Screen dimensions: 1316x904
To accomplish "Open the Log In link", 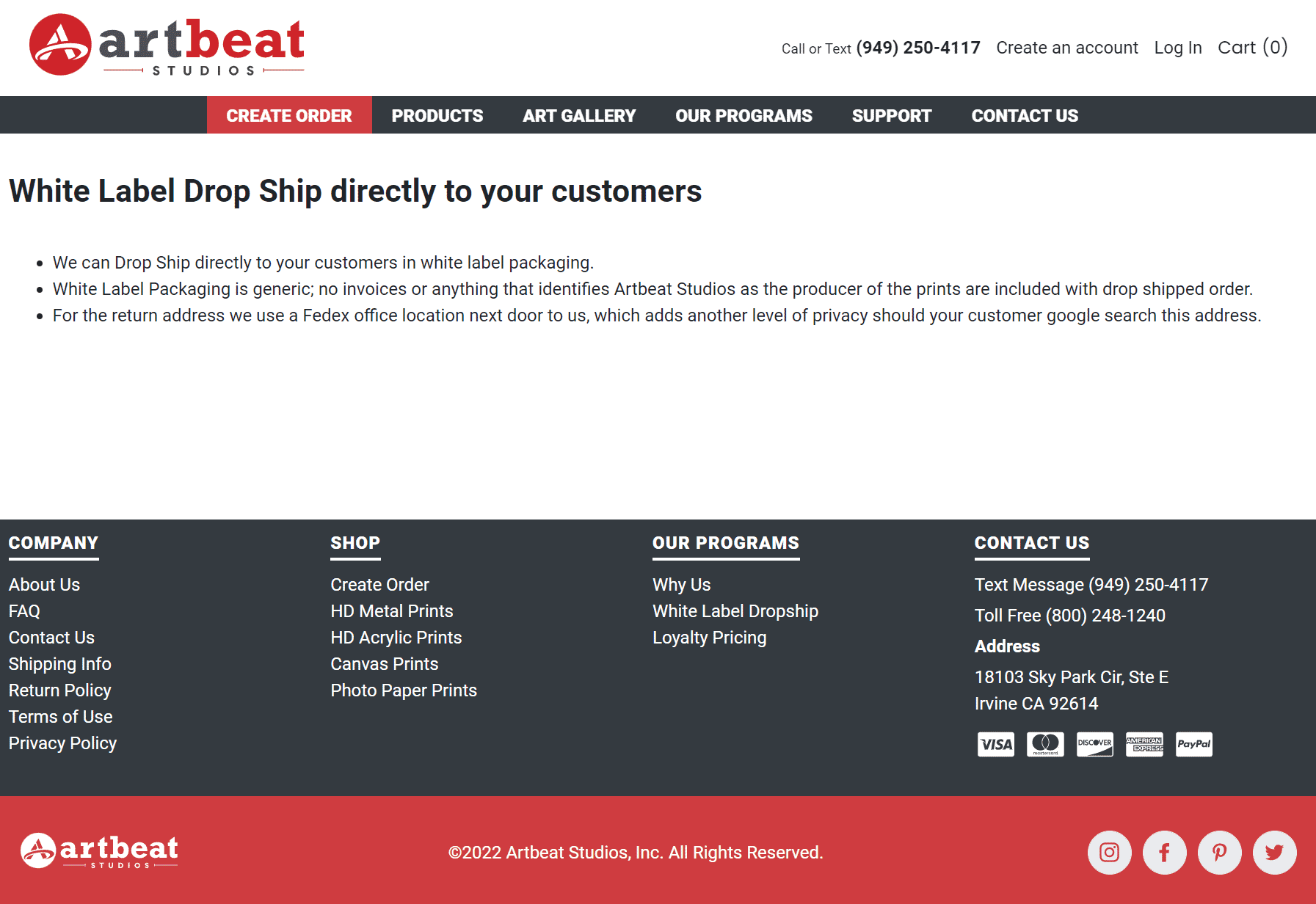I will coord(1177,48).
